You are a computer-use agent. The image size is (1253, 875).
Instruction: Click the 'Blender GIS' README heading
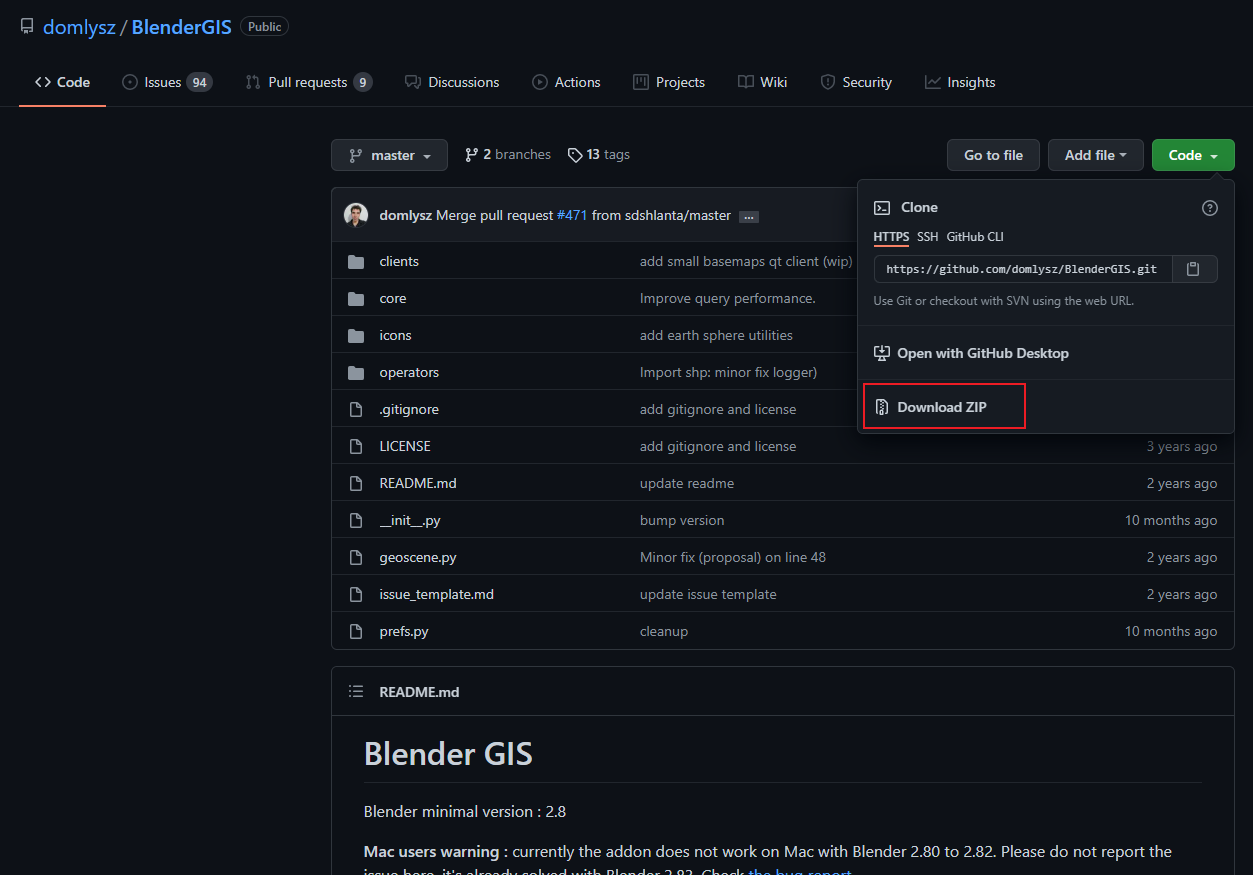coord(448,753)
